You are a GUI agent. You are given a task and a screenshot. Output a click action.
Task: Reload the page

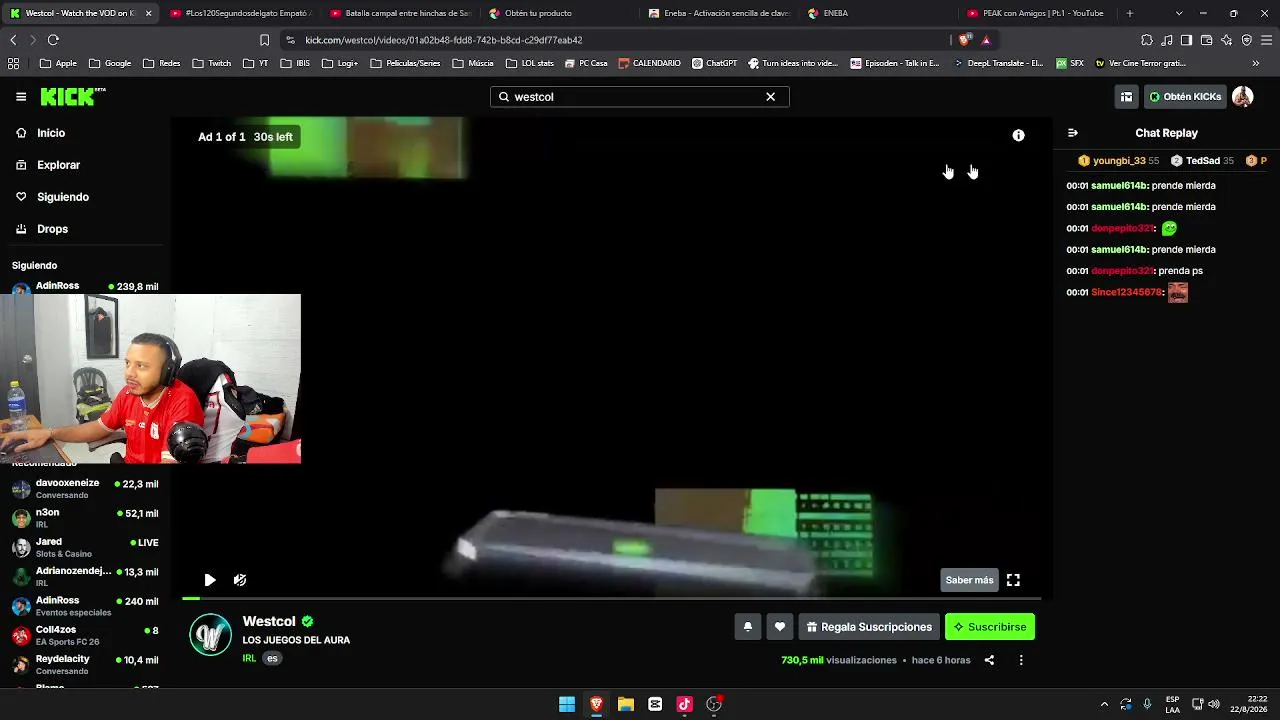pyautogui.click(x=53, y=40)
